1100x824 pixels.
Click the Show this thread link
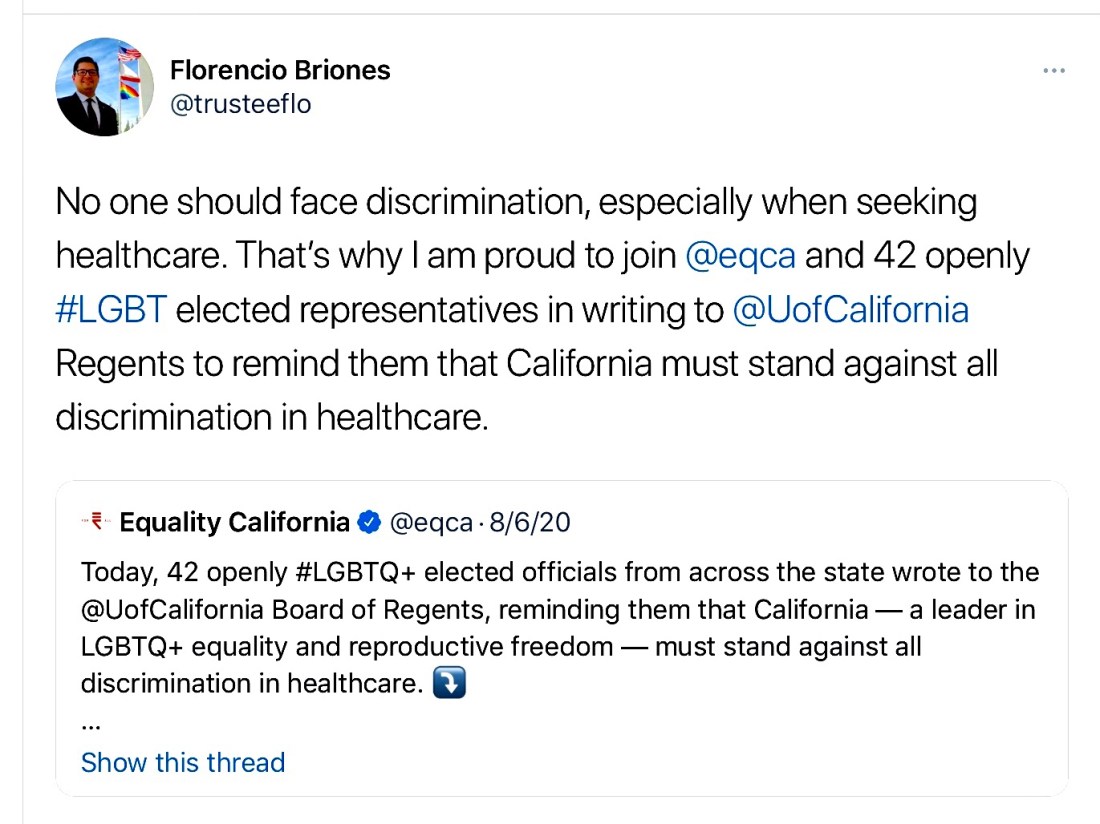183,762
